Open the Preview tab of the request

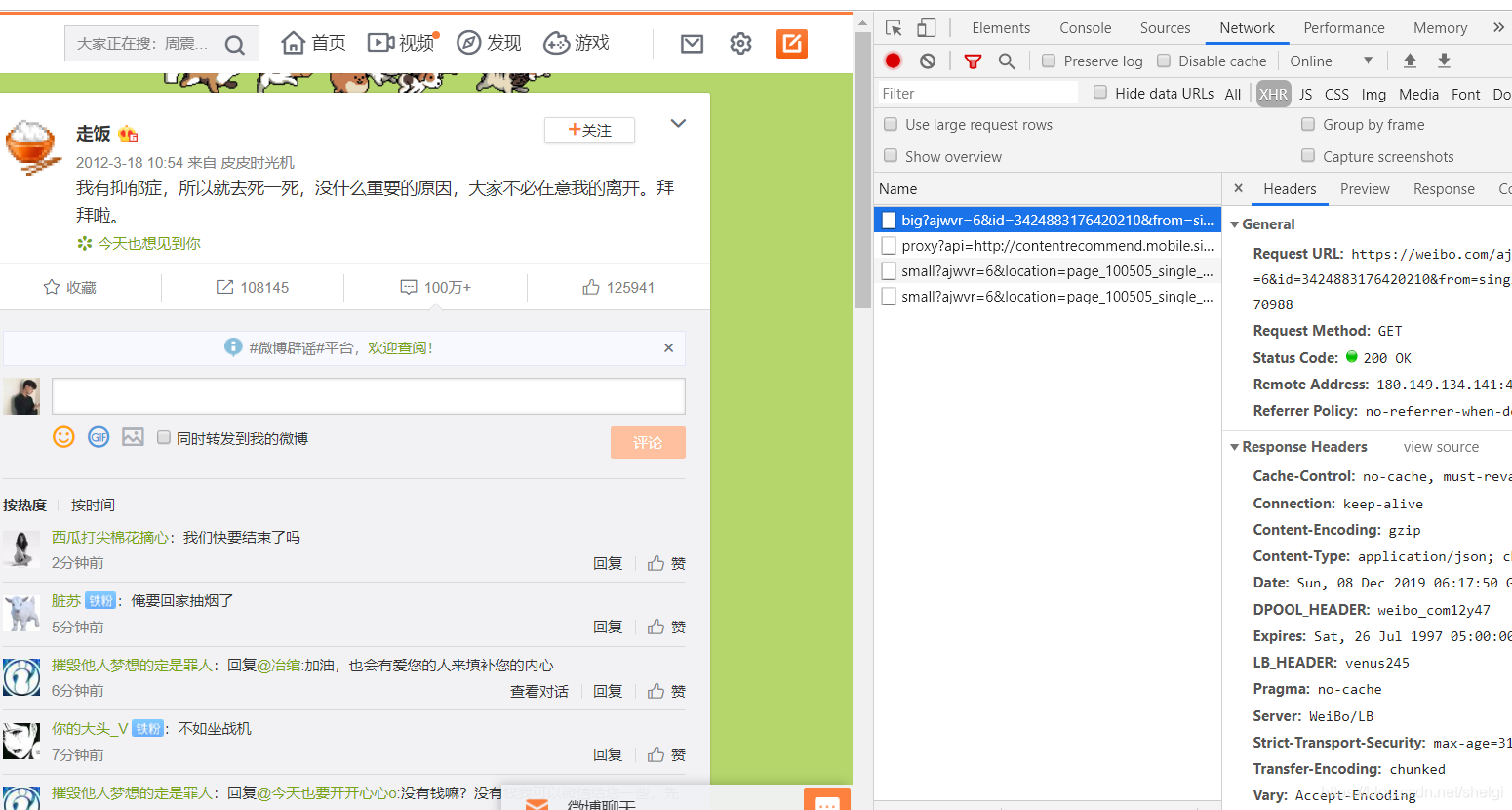[1365, 189]
